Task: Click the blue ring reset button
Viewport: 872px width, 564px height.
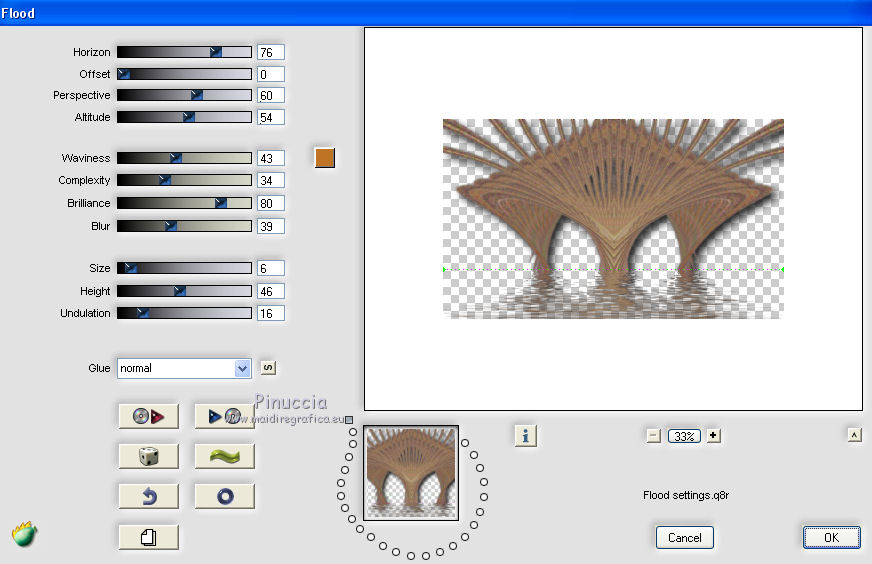Action: tap(224, 496)
